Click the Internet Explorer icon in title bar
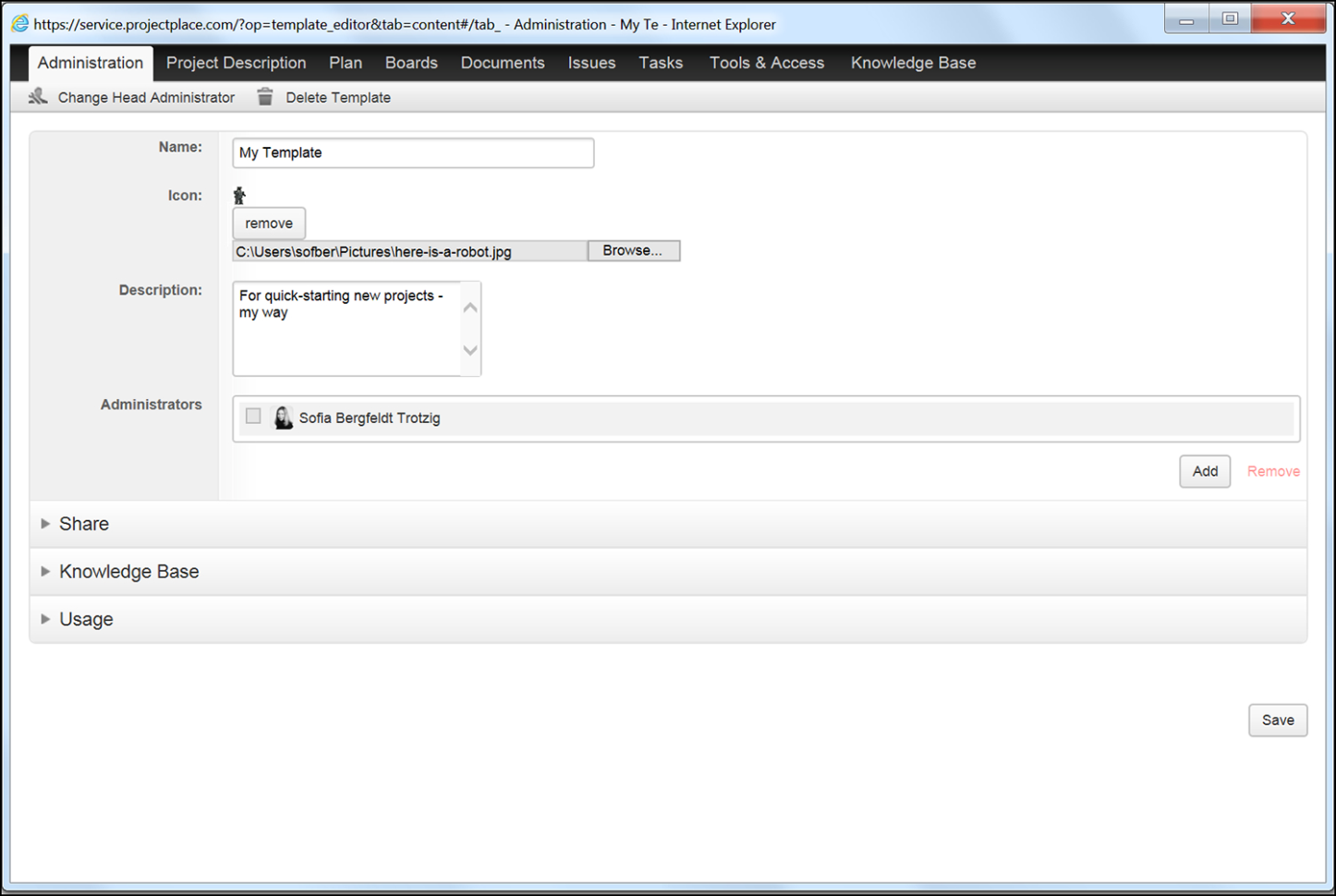1336x896 pixels. (x=18, y=23)
